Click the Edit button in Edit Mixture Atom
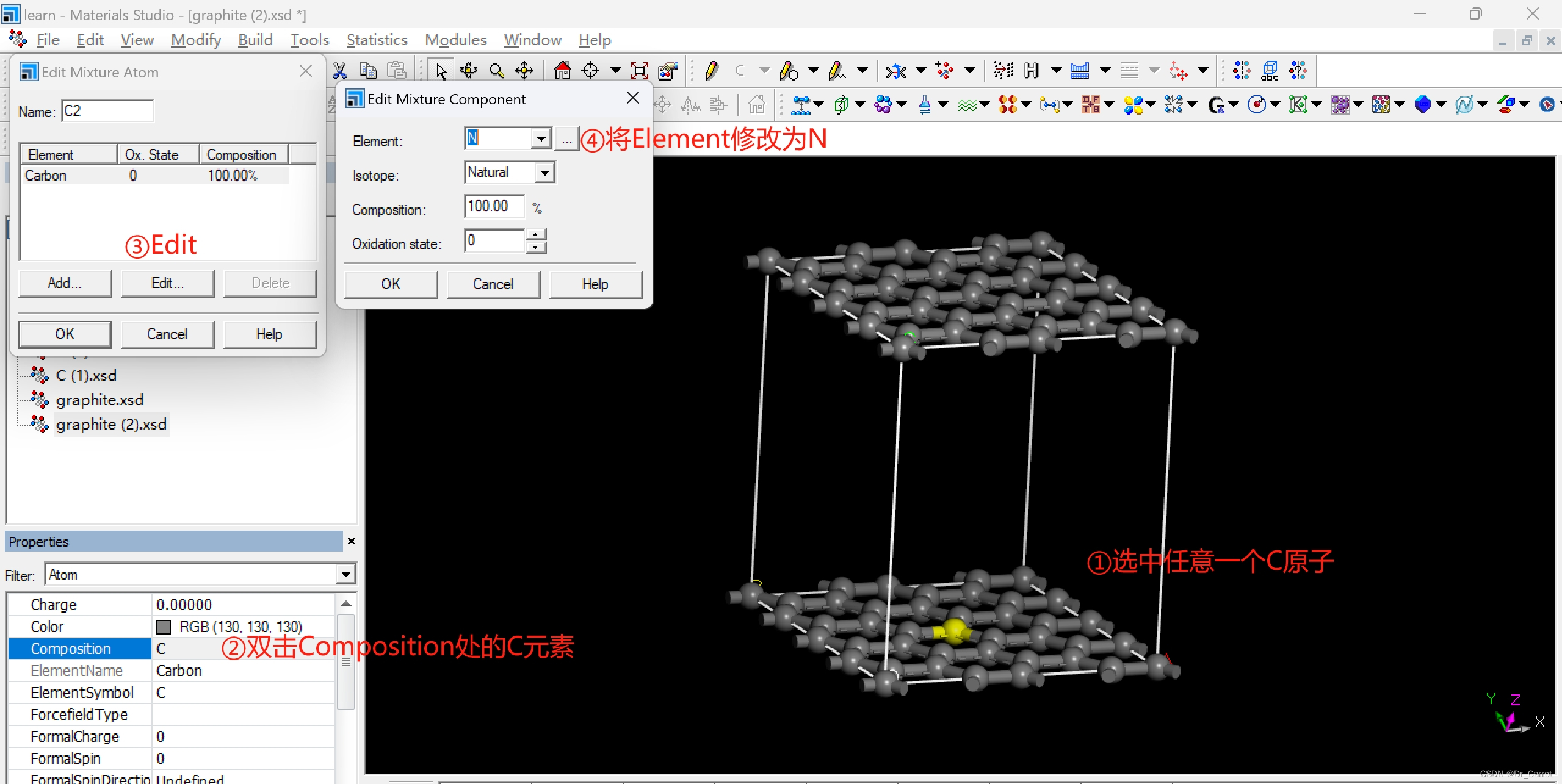 click(167, 282)
